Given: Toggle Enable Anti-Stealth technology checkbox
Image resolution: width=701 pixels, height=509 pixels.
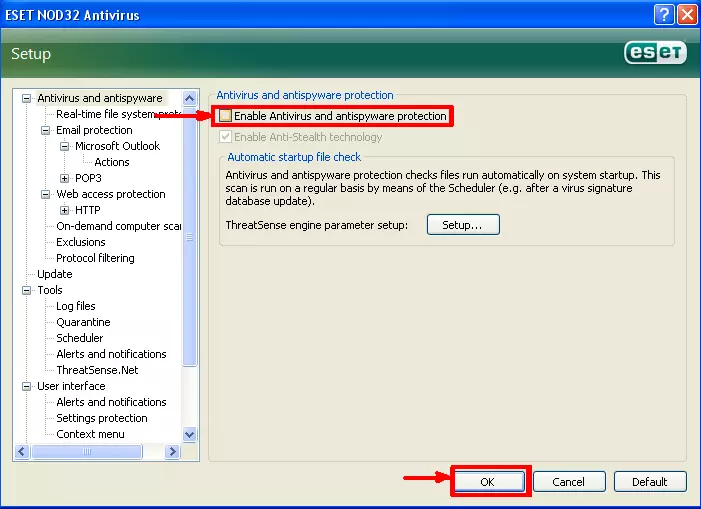Looking at the screenshot, I should [225, 137].
